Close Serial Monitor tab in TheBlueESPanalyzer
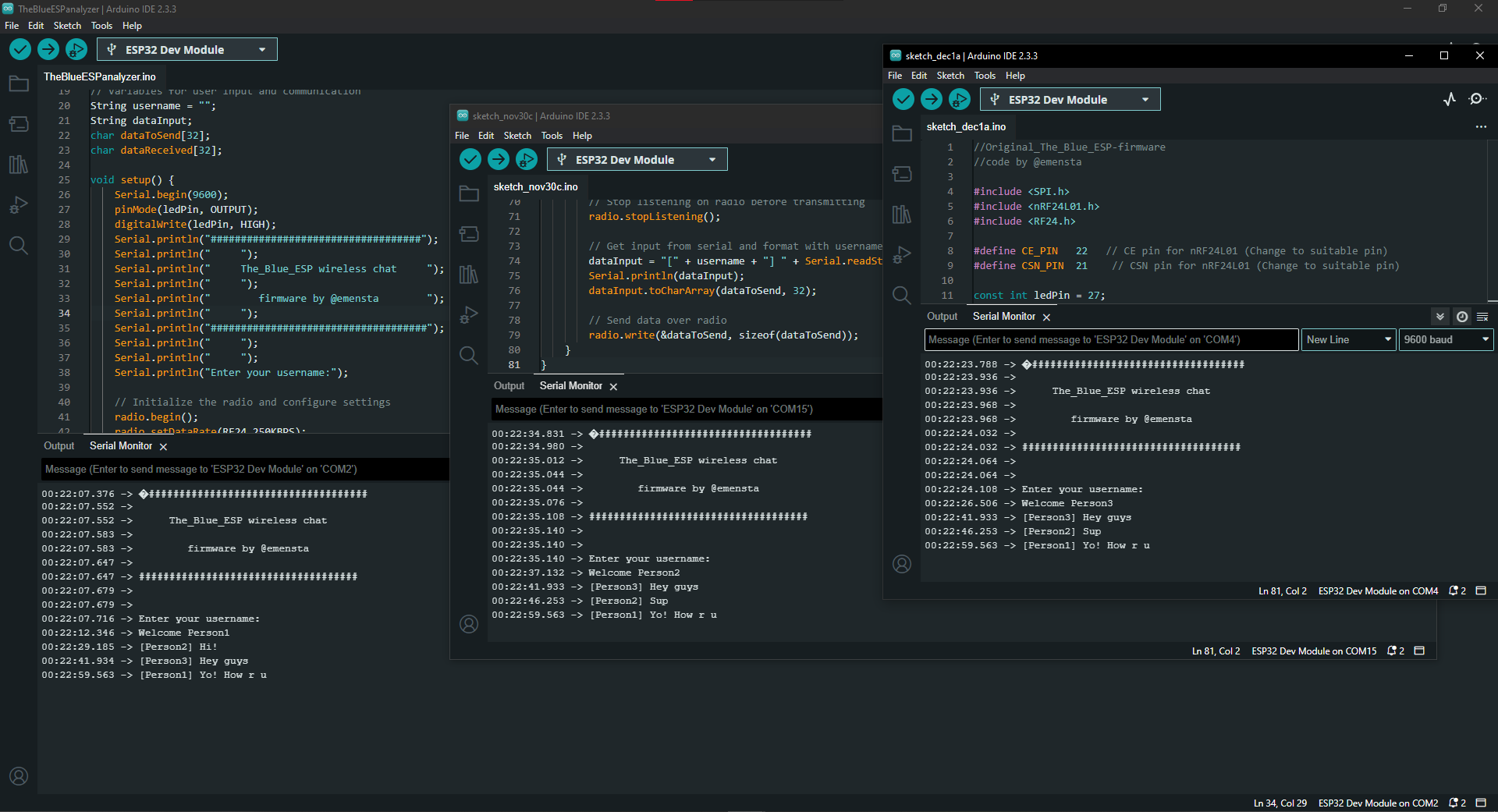1498x812 pixels. (x=163, y=447)
